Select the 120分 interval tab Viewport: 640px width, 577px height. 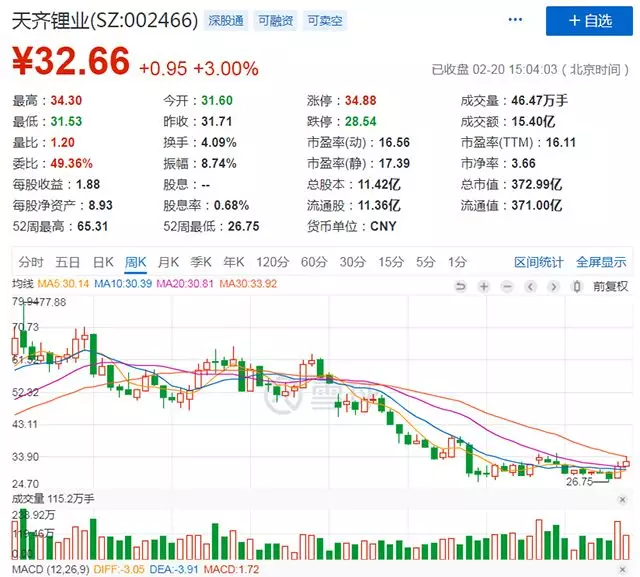tap(272, 262)
